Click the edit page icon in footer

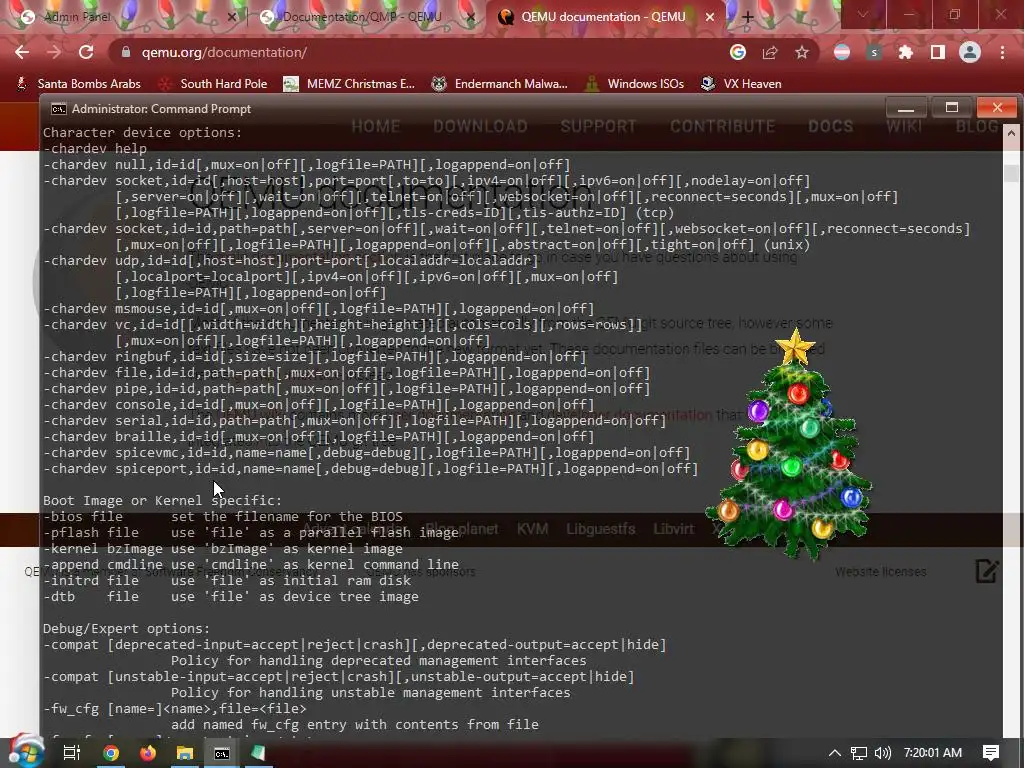pyautogui.click(x=987, y=571)
